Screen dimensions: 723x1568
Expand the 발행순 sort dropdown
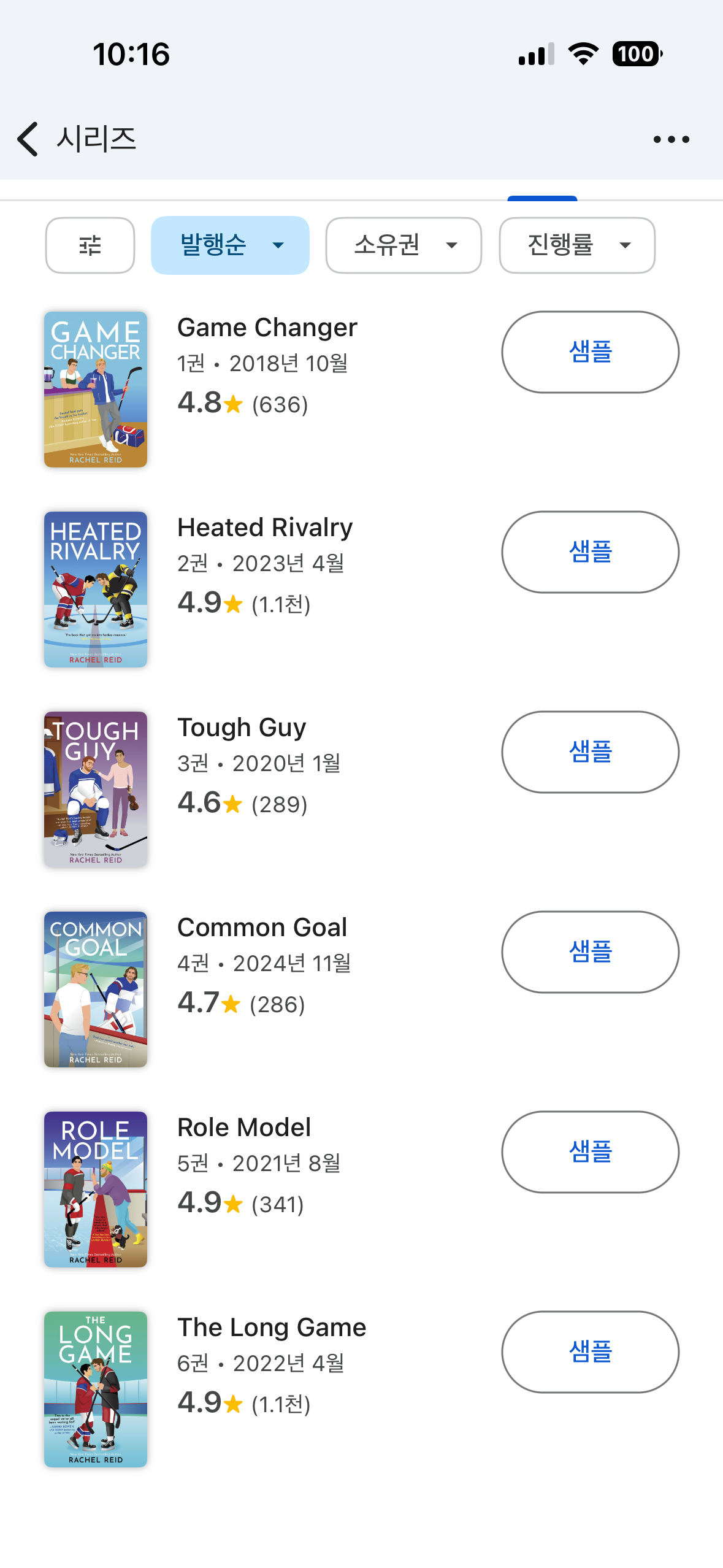(230, 245)
